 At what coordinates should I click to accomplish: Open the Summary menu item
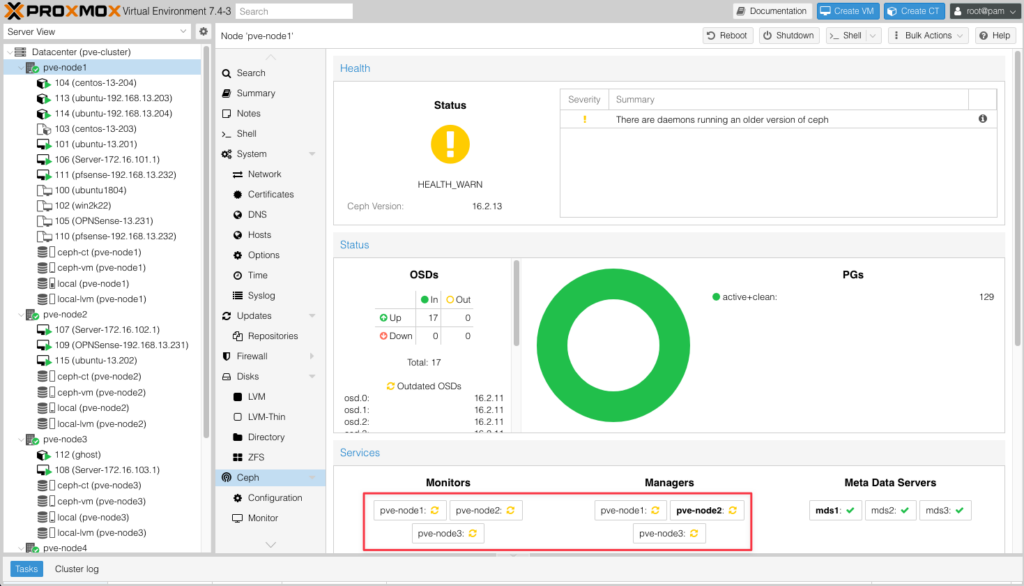pyautogui.click(x=270, y=93)
